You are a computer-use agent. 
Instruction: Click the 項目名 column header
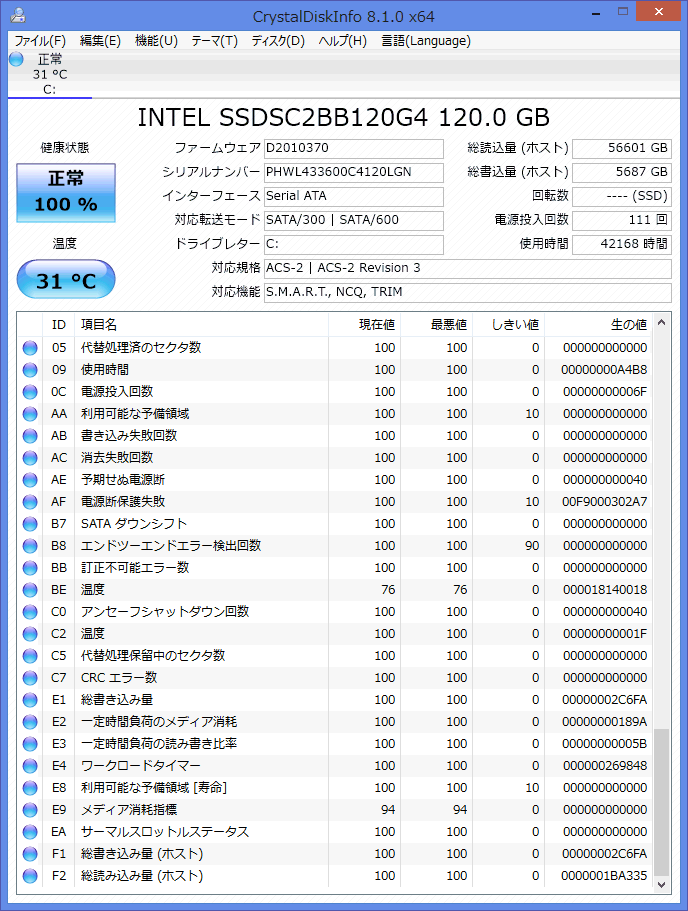point(202,325)
